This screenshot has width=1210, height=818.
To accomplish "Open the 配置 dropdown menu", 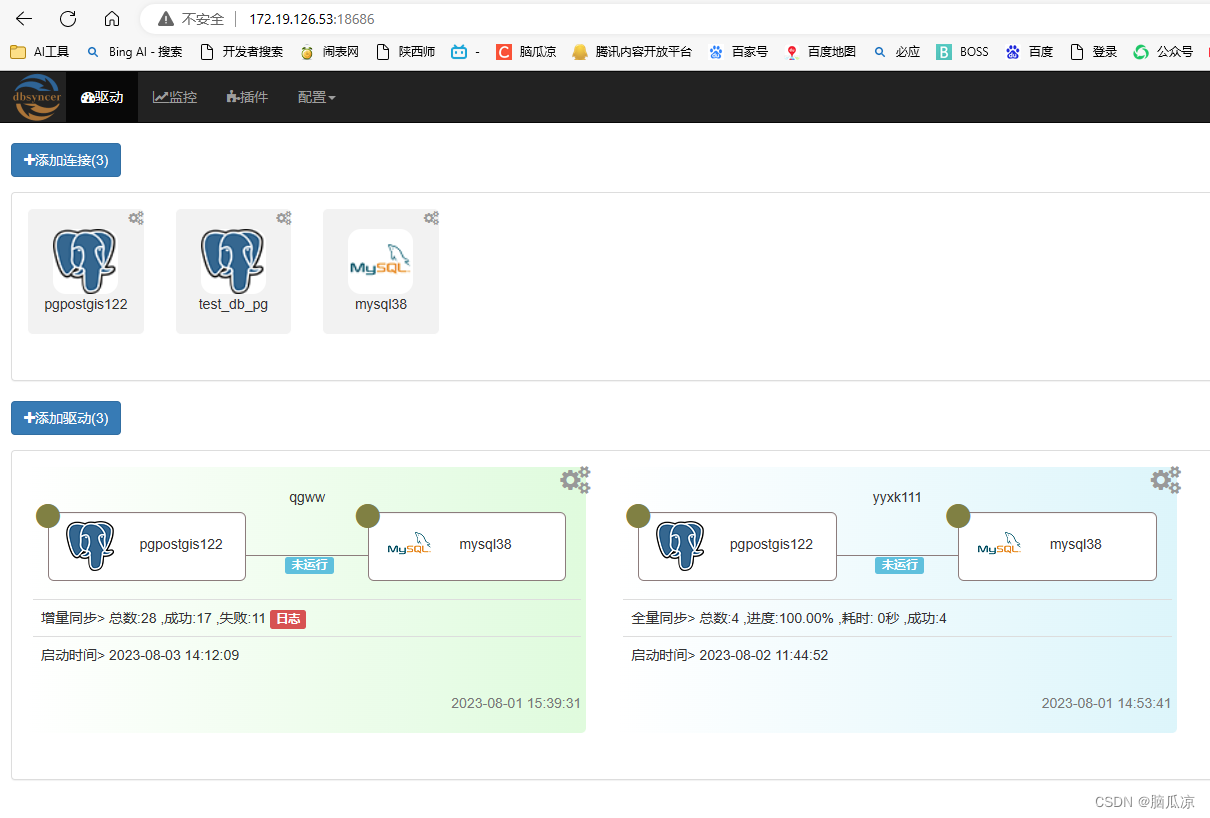I will point(315,97).
